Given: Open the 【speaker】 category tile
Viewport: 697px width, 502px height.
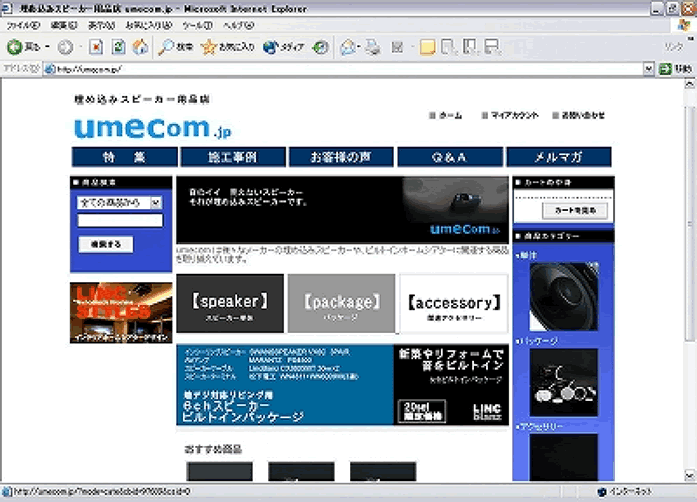Looking at the screenshot, I should (x=229, y=303).
